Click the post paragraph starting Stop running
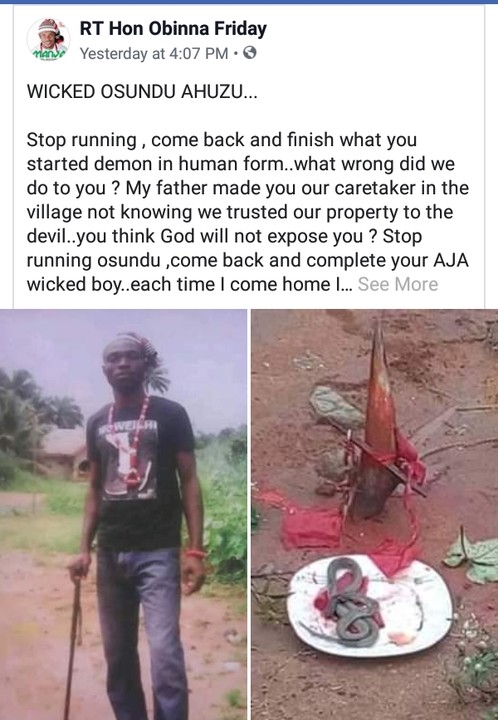The image size is (498, 720). point(248,212)
